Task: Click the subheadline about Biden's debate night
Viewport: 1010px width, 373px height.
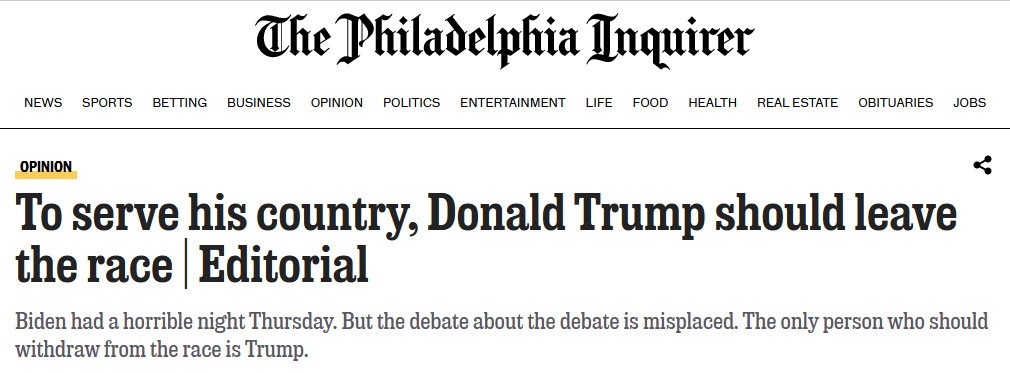Action: (501, 336)
